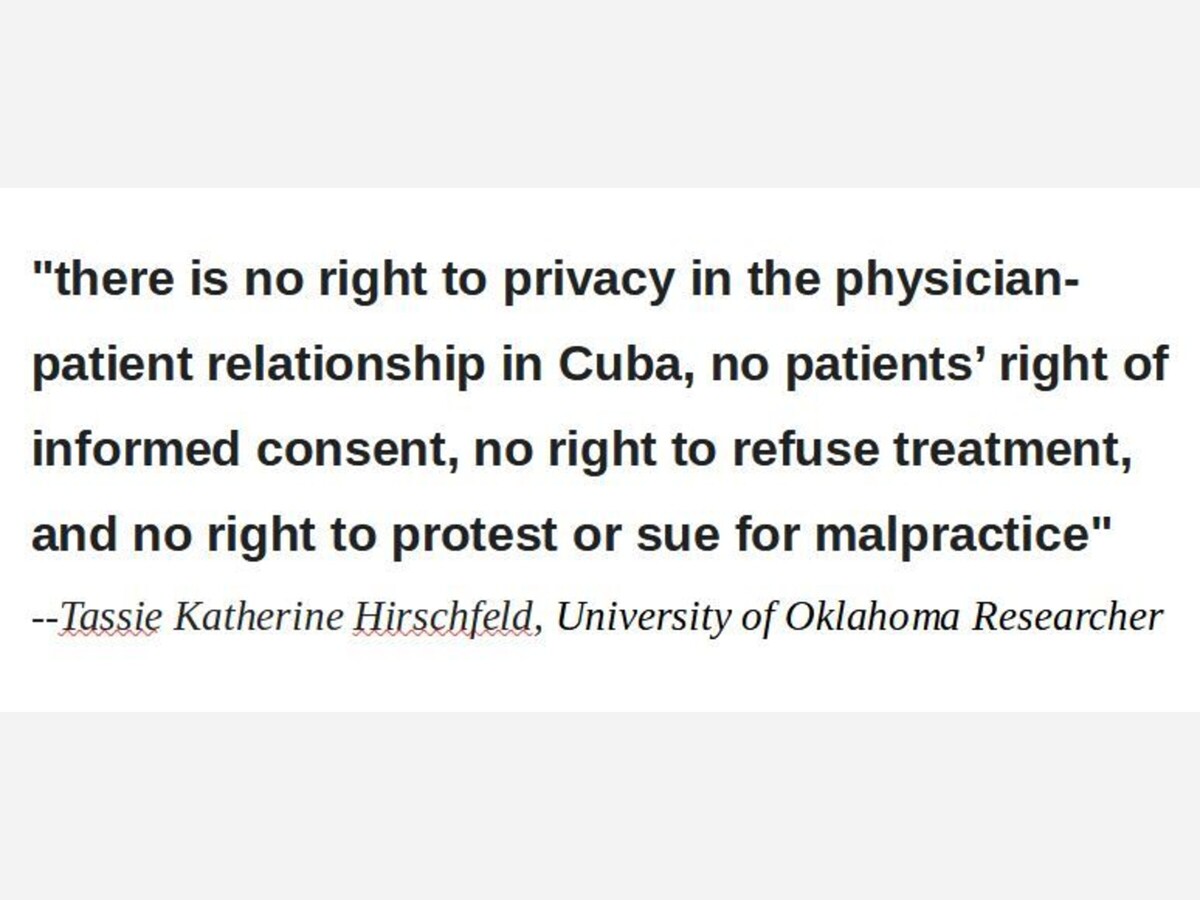Click the misspelled word "Tassie" underlined red
The image size is (1200, 900).
tap(110, 617)
